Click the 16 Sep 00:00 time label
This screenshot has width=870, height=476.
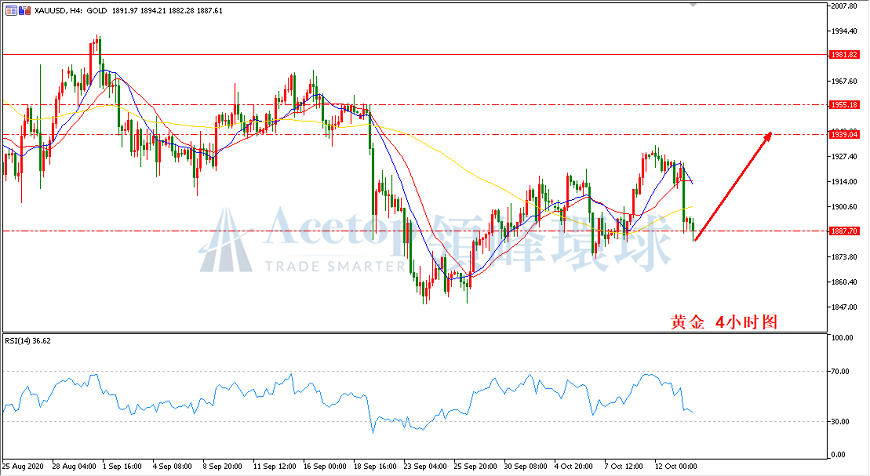[x=325, y=466]
